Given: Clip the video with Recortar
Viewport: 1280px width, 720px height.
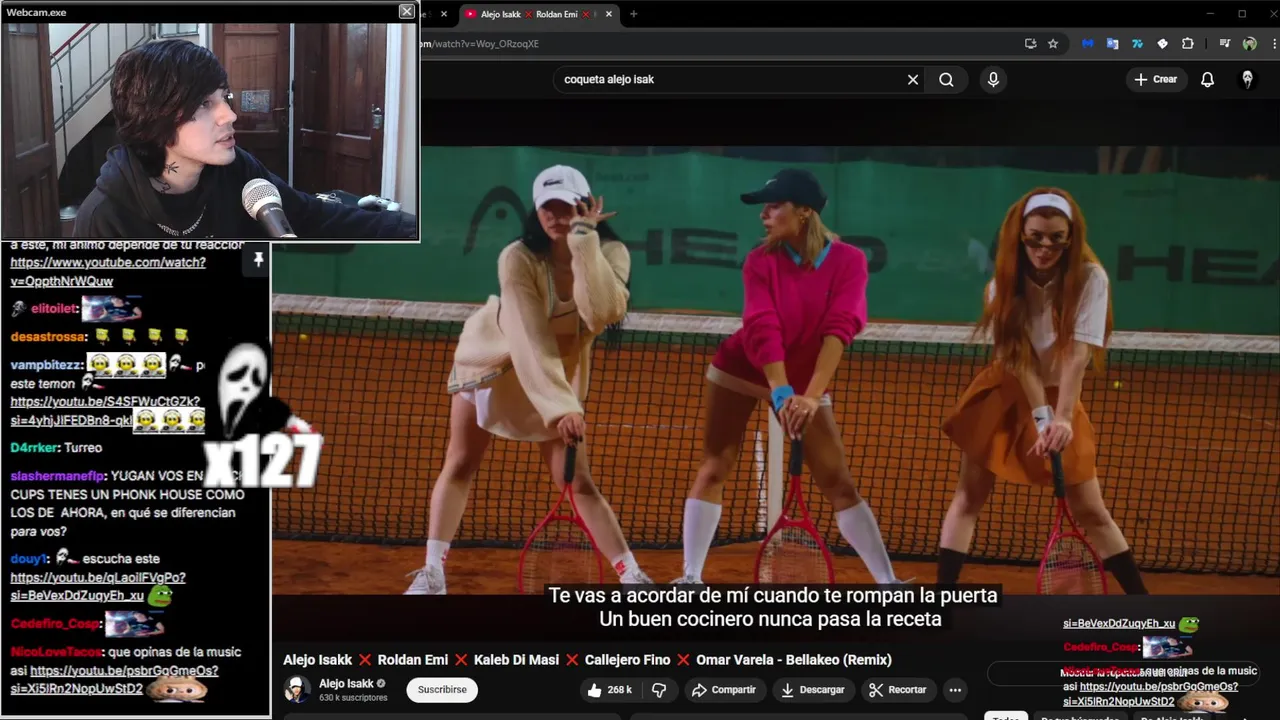Looking at the screenshot, I should pos(898,690).
